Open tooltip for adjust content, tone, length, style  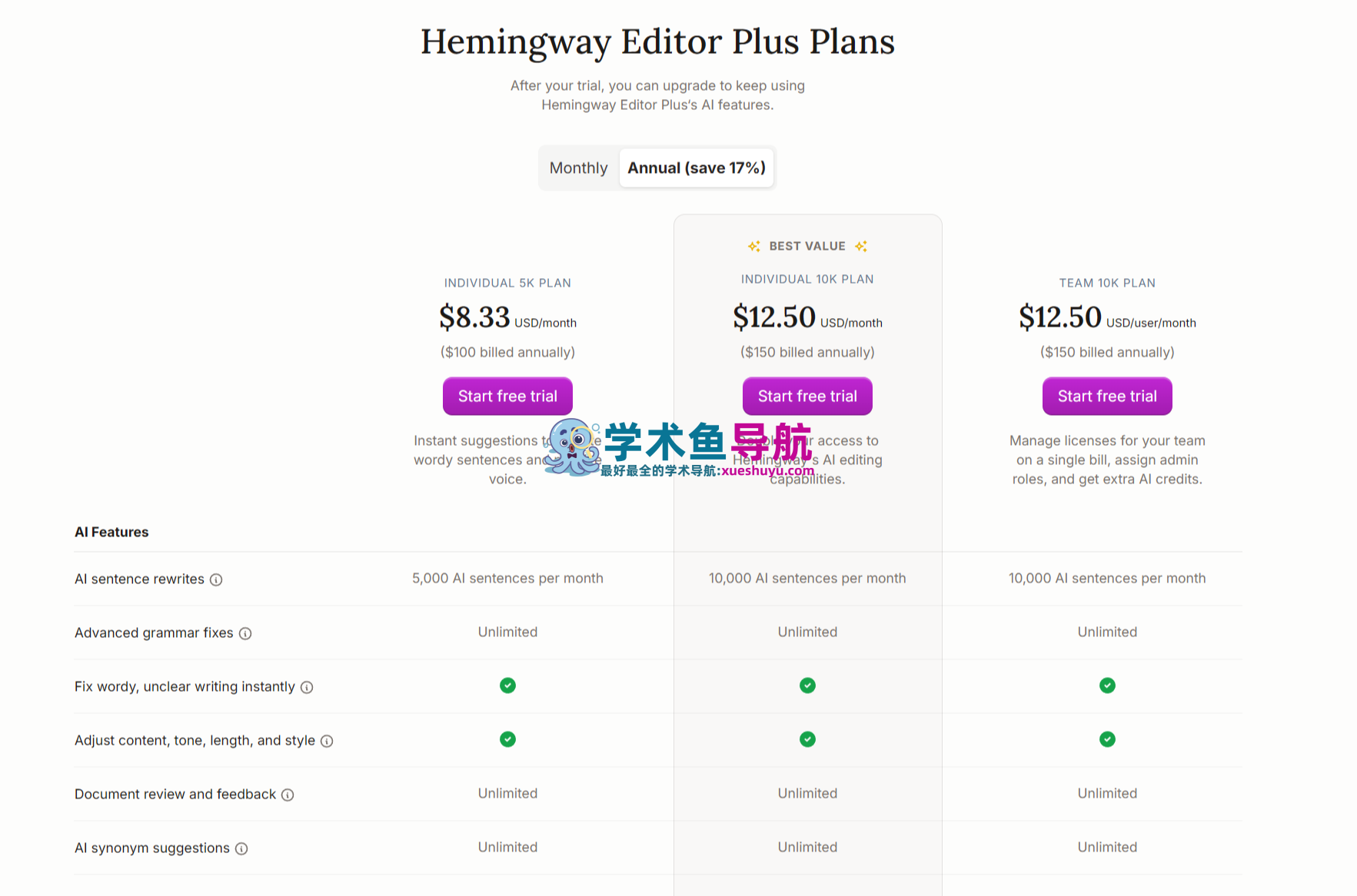click(x=326, y=741)
